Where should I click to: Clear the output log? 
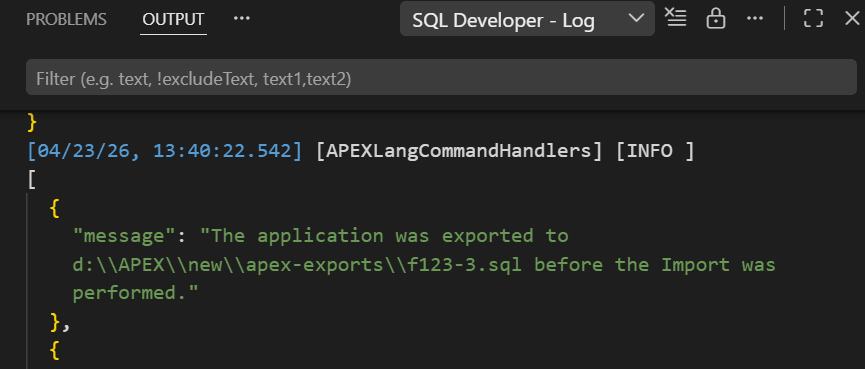676,18
